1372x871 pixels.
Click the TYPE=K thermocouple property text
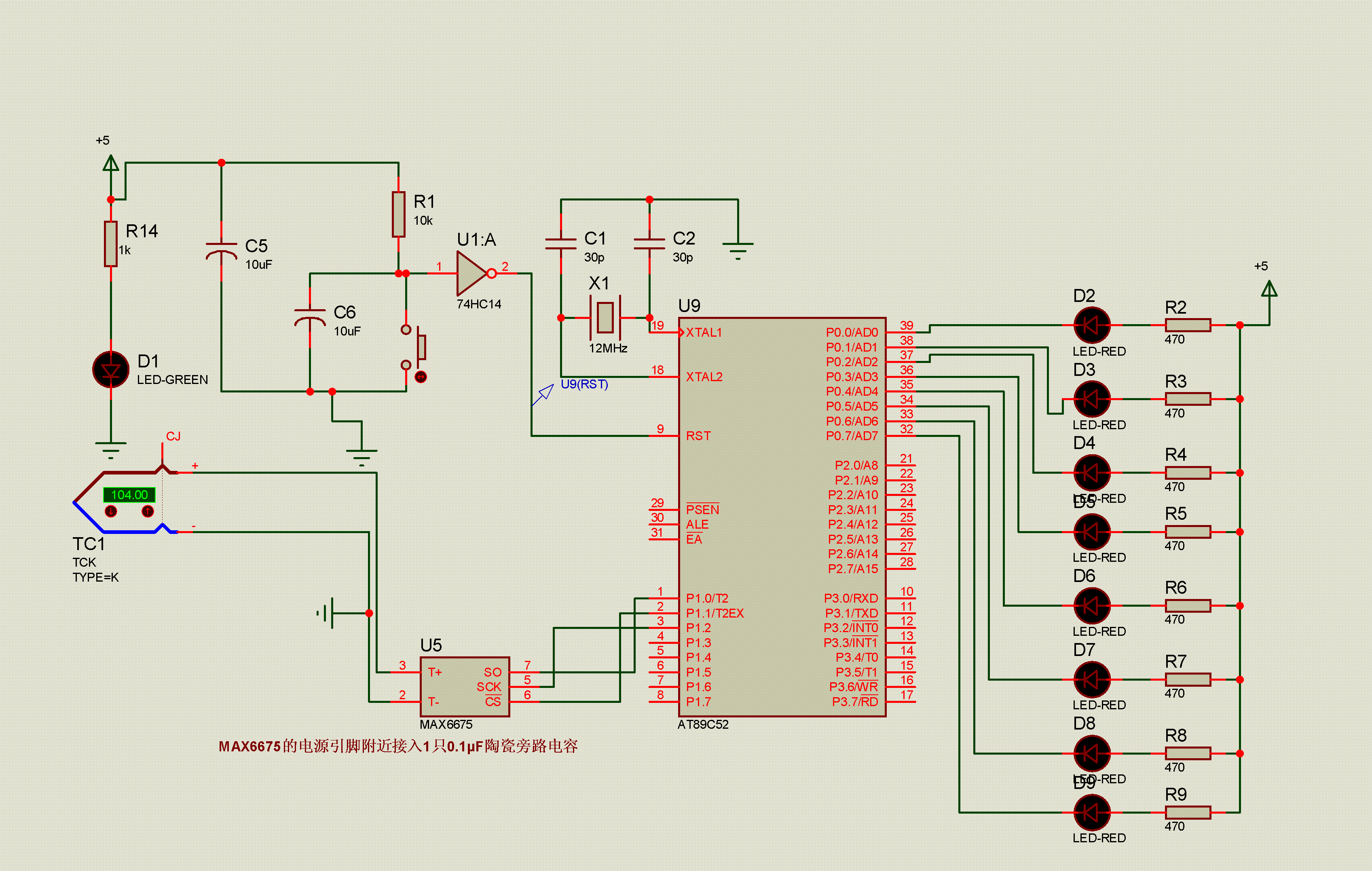click(96, 577)
